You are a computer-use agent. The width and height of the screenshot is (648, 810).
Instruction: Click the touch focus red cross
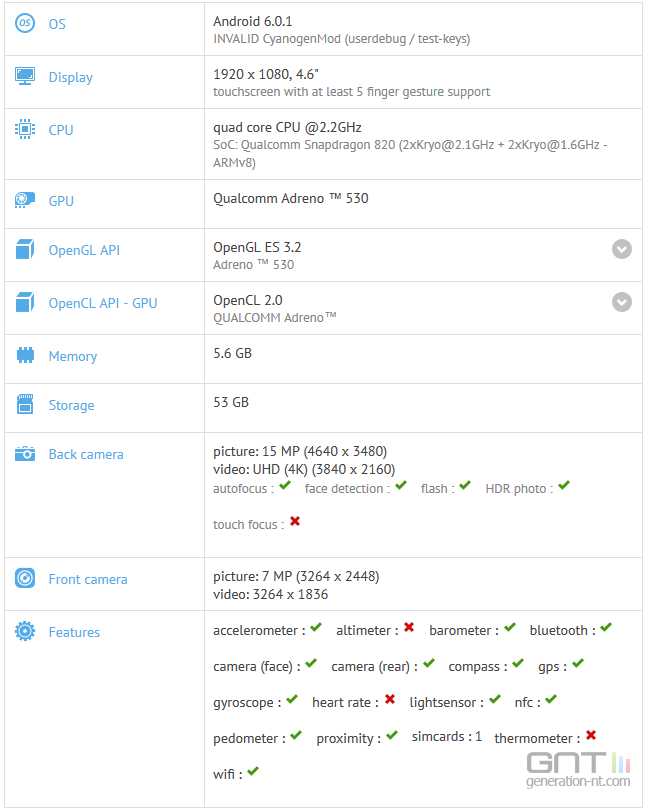click(x=295, y=521)
